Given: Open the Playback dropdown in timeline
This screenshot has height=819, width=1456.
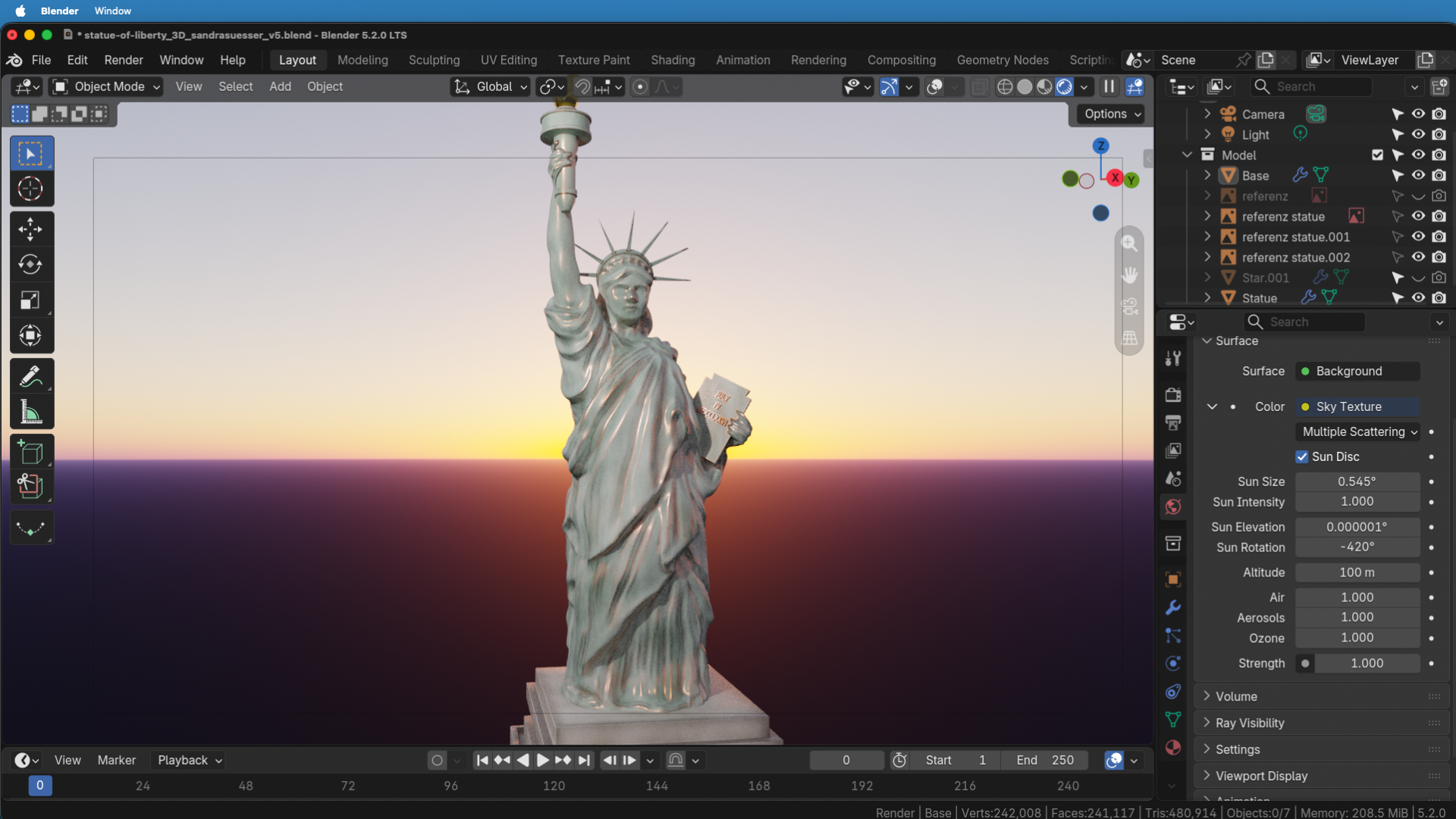Looking at the screenshot, I should (x=189, y=760).
